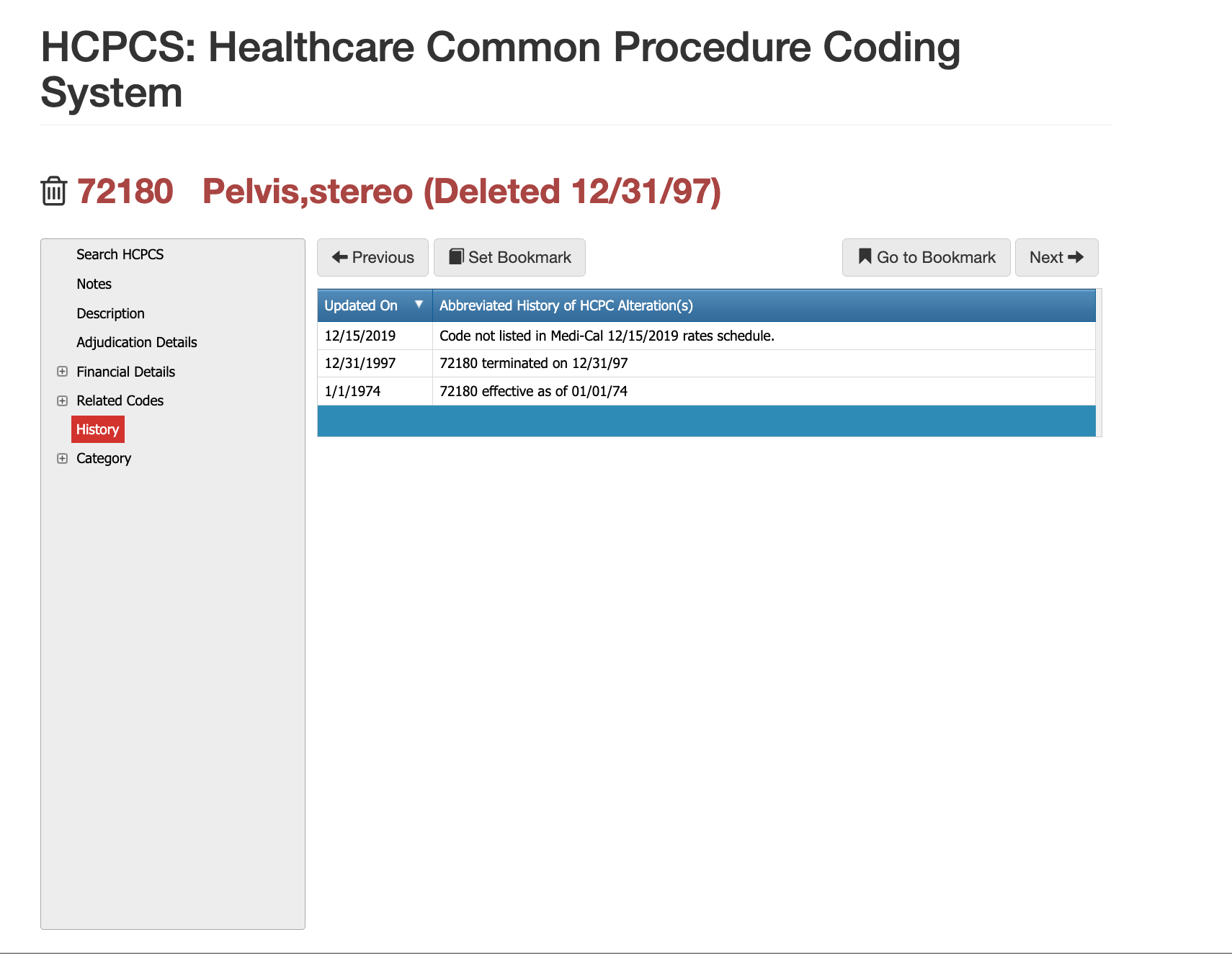Expand the Category section
The width and height of the screenshot is (1232, 968).
62,458
